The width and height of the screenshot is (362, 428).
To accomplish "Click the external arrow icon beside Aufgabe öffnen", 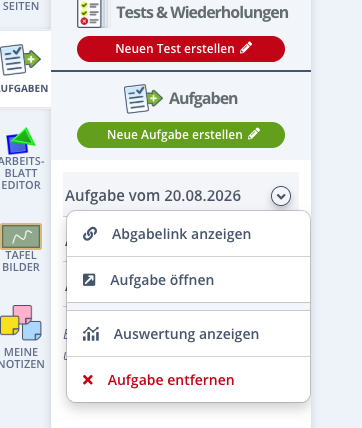I will (x=89, y=280).
